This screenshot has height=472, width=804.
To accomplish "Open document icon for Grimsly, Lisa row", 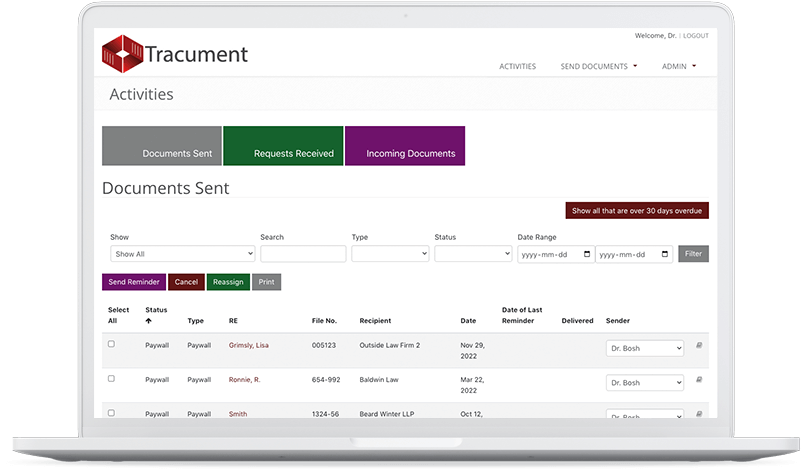I will (700, 346).
